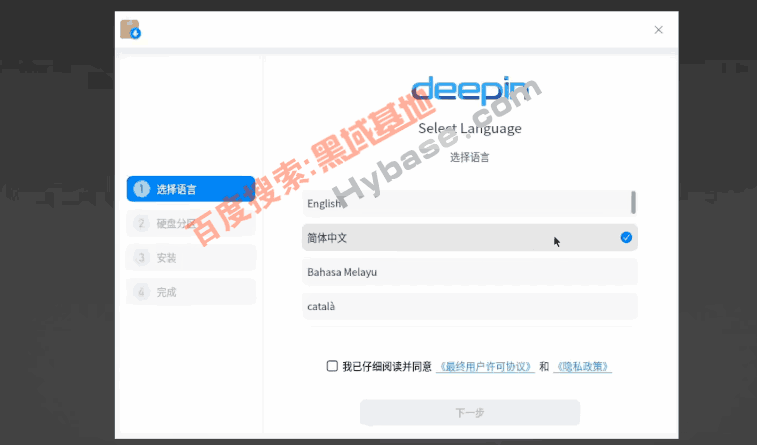This screenshot has width=757, height=445.
Task: Open the 隐私政策 link
Action: 582,367
